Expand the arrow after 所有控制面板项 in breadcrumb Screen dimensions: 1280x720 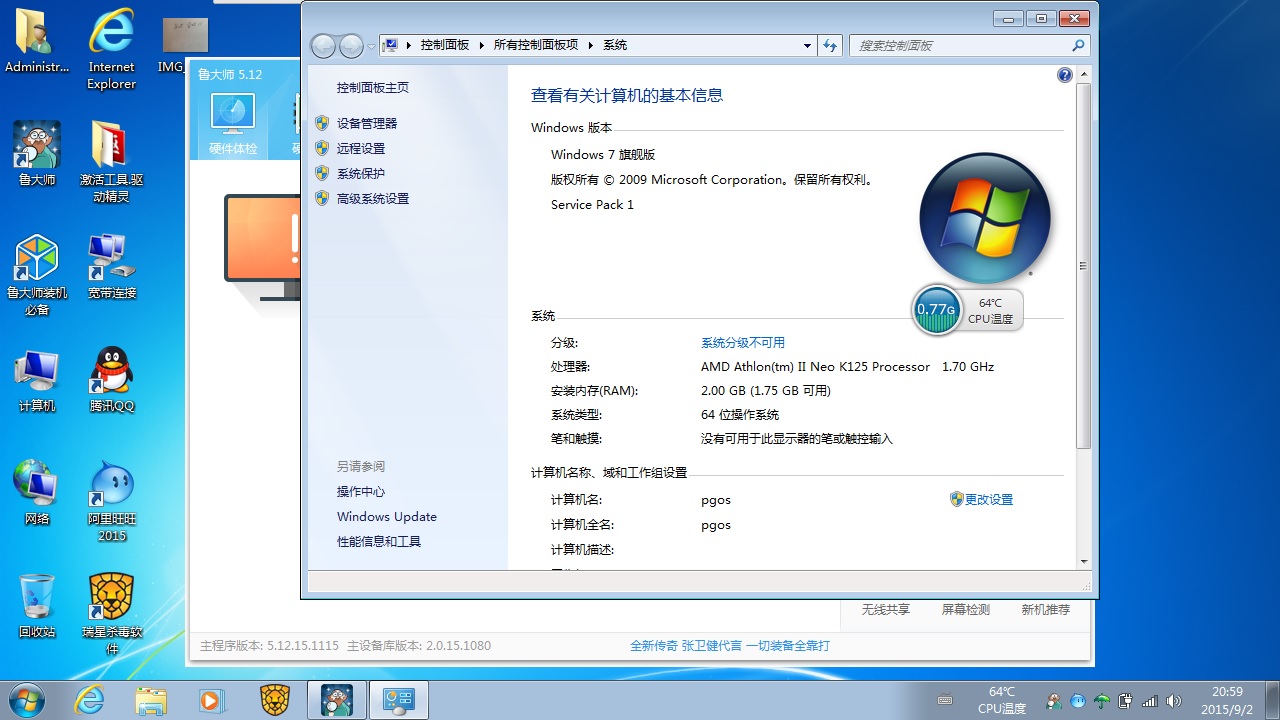[x=591, y=45]
